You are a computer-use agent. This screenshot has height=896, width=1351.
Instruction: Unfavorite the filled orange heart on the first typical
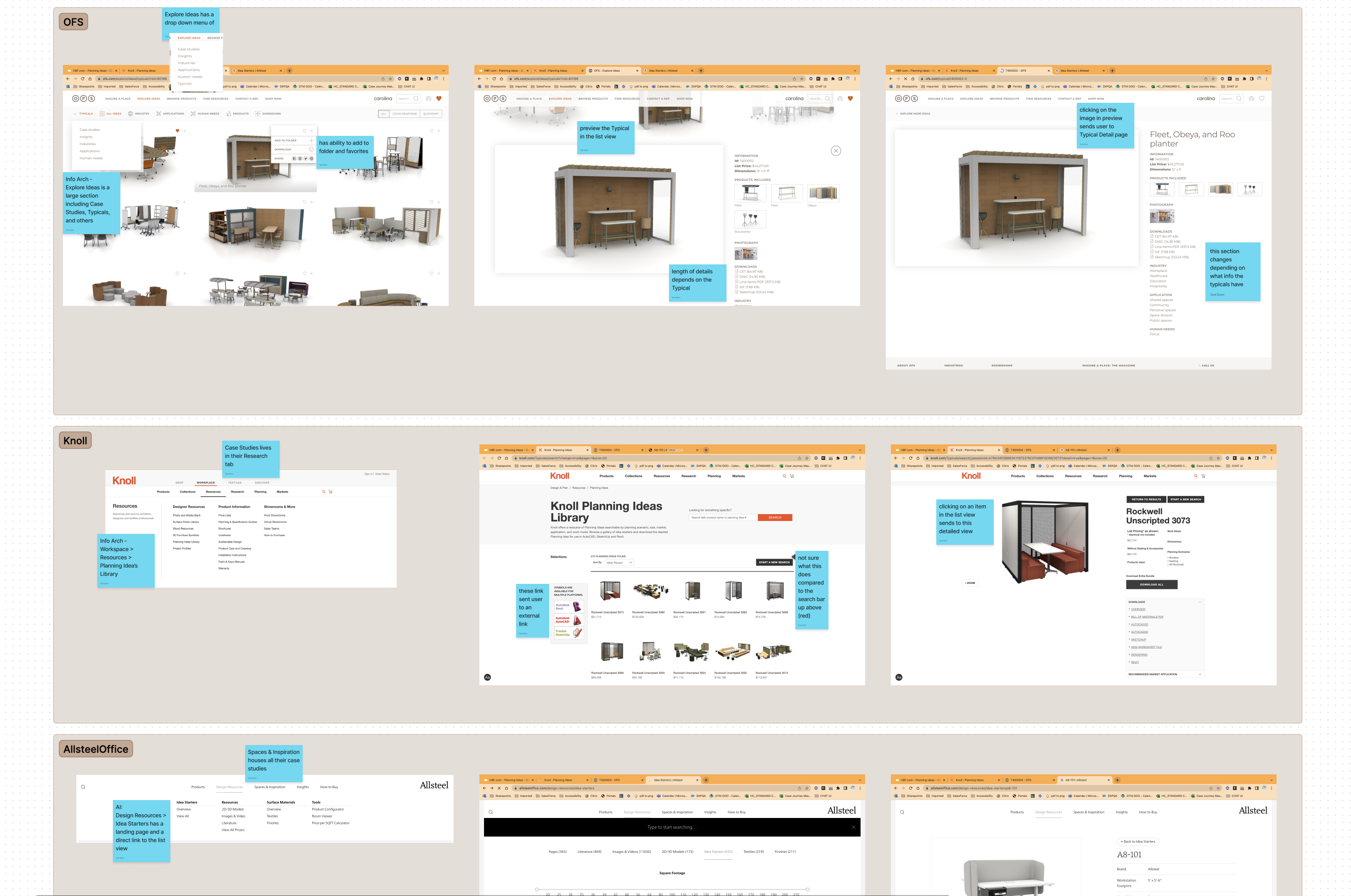tap(177, 131)
